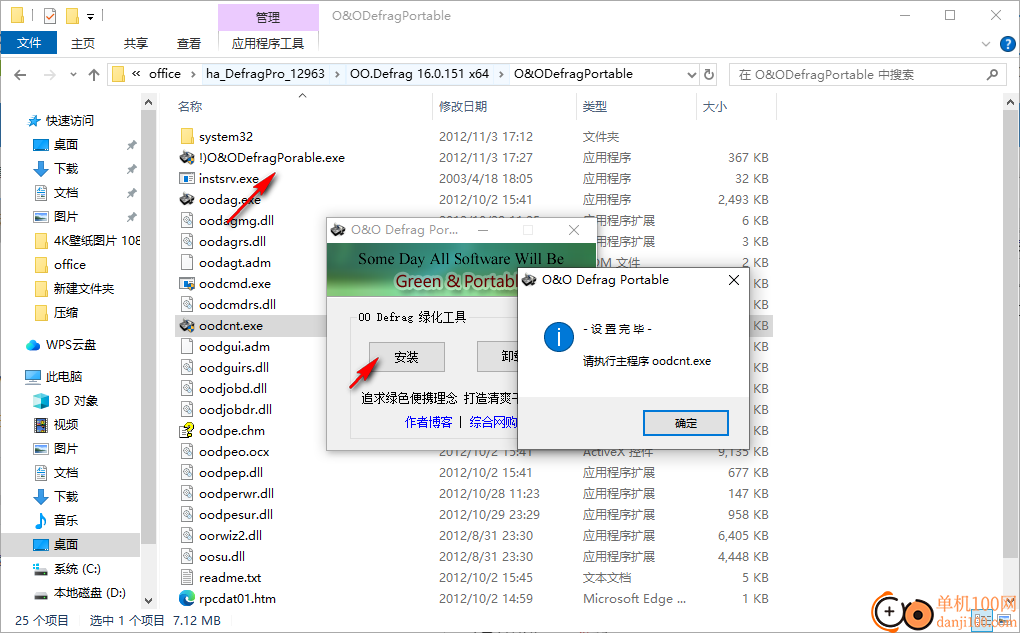Open the 应用程序工具 ribbon tab

(x=268, y=43)
